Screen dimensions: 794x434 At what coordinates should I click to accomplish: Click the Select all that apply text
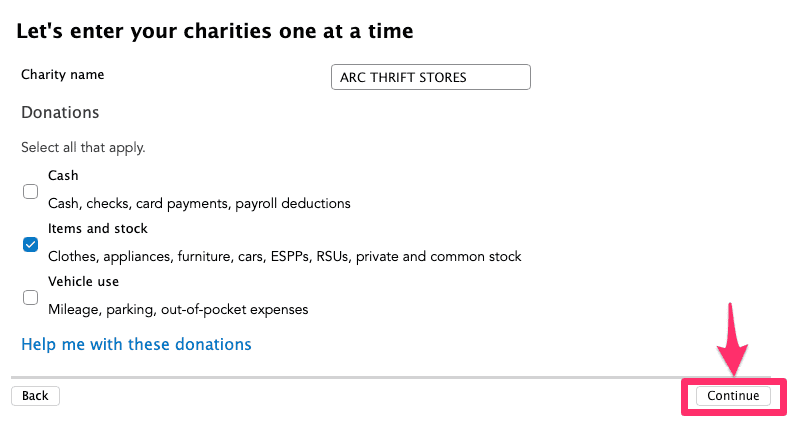pyautogui.click(x=83, y=147)
